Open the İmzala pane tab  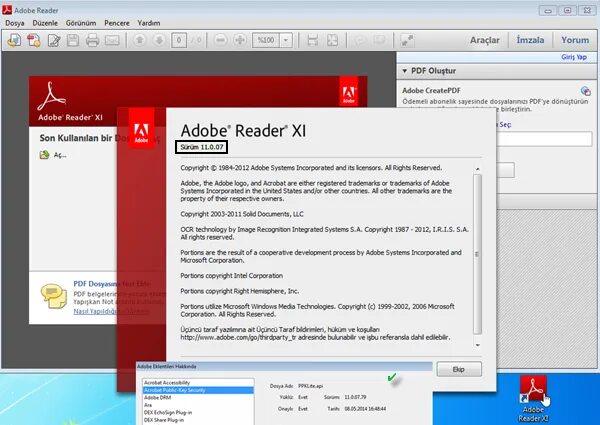[530, 40]
